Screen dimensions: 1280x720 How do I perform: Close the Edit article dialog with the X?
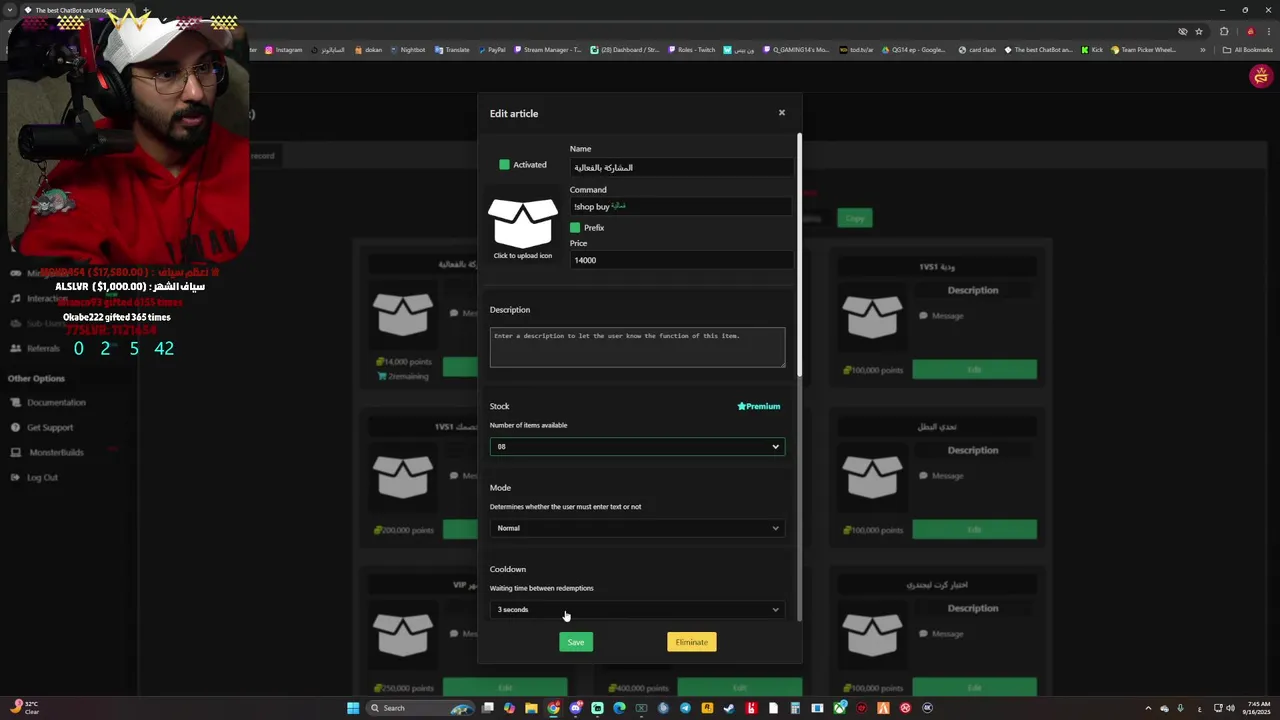(x=782, y=112)
